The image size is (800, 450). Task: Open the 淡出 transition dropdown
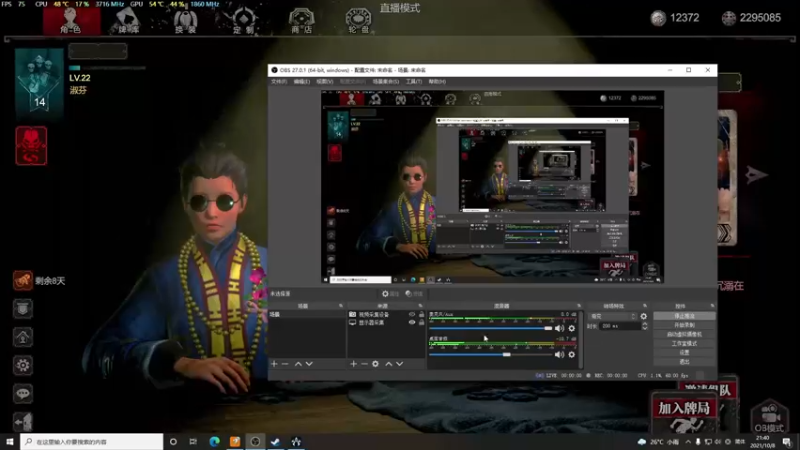click(x=613, y=316)
